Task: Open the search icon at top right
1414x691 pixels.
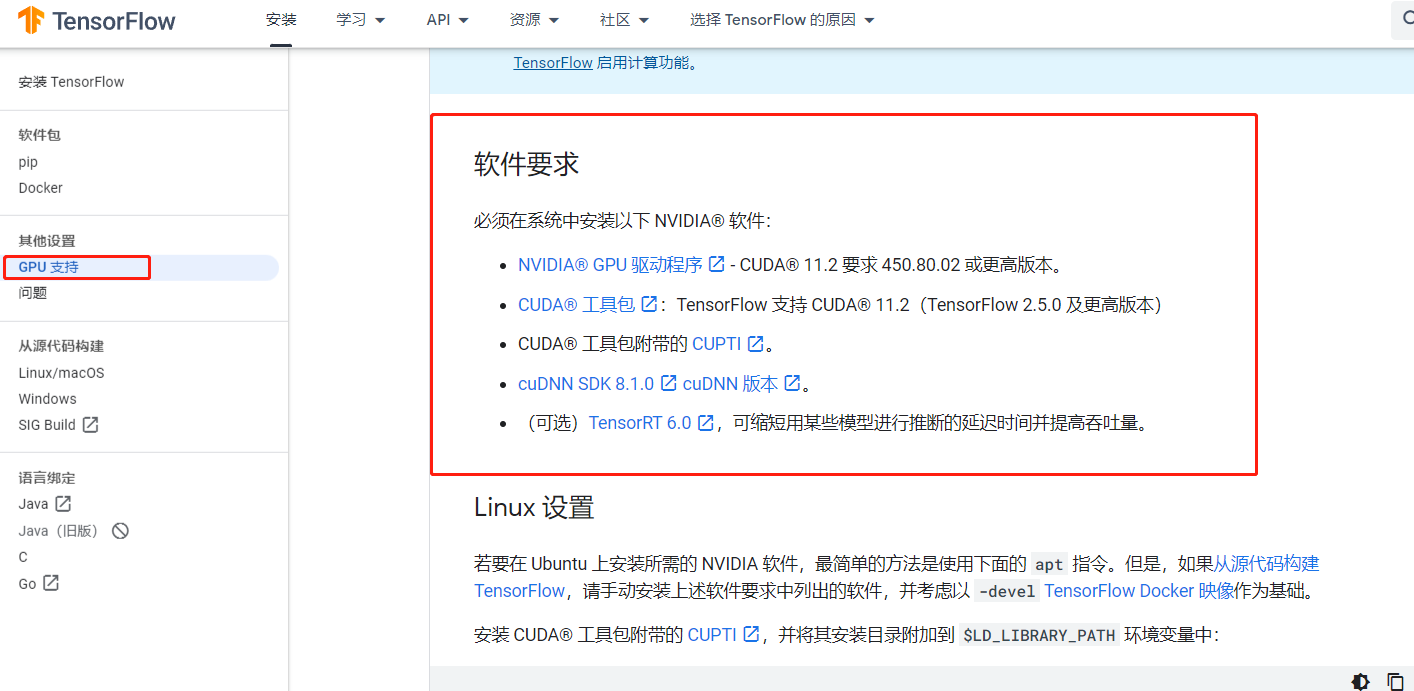Action: point(1405,20)
